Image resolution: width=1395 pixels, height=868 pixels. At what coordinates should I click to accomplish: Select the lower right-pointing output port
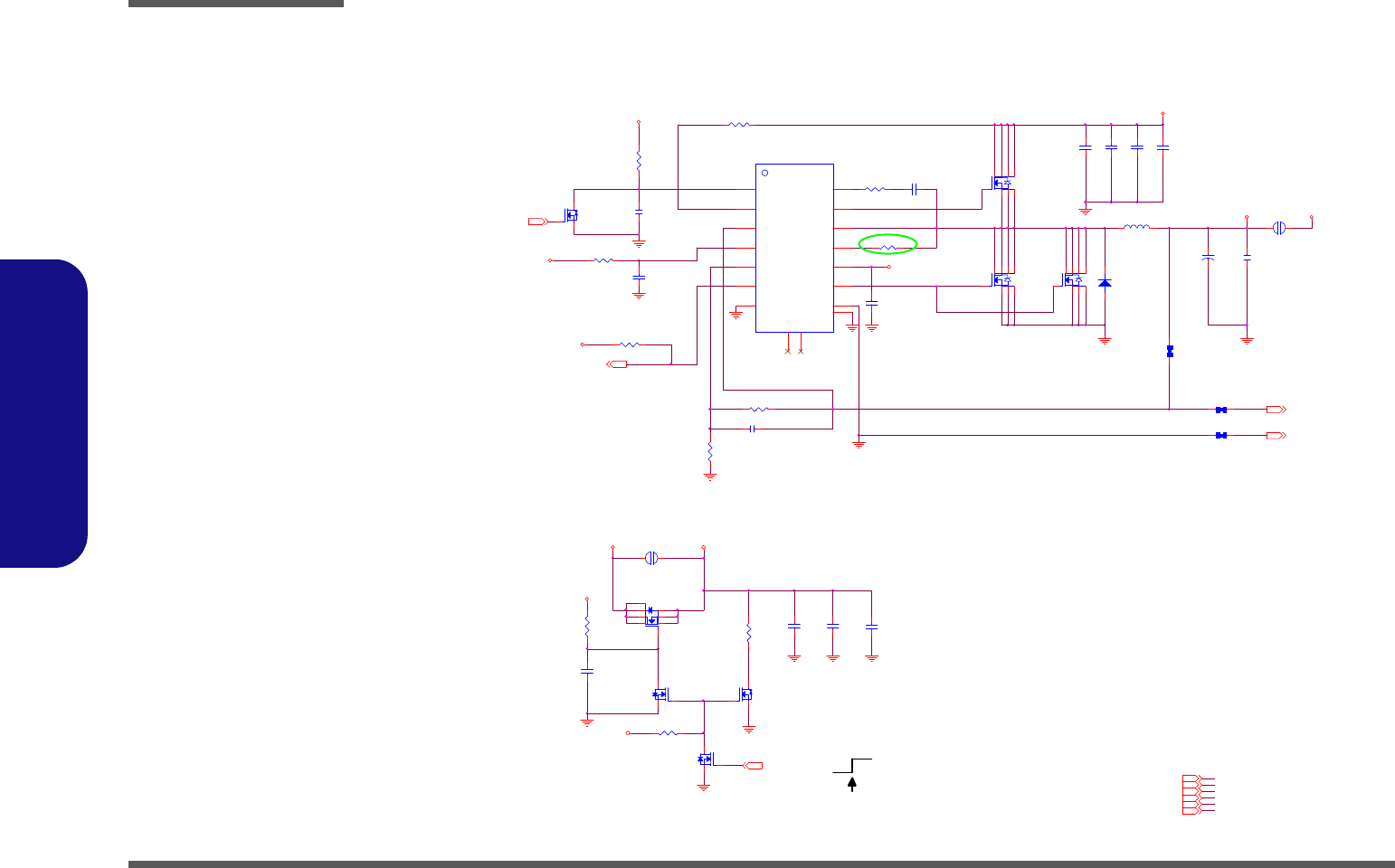click(x=1276, y=436)
